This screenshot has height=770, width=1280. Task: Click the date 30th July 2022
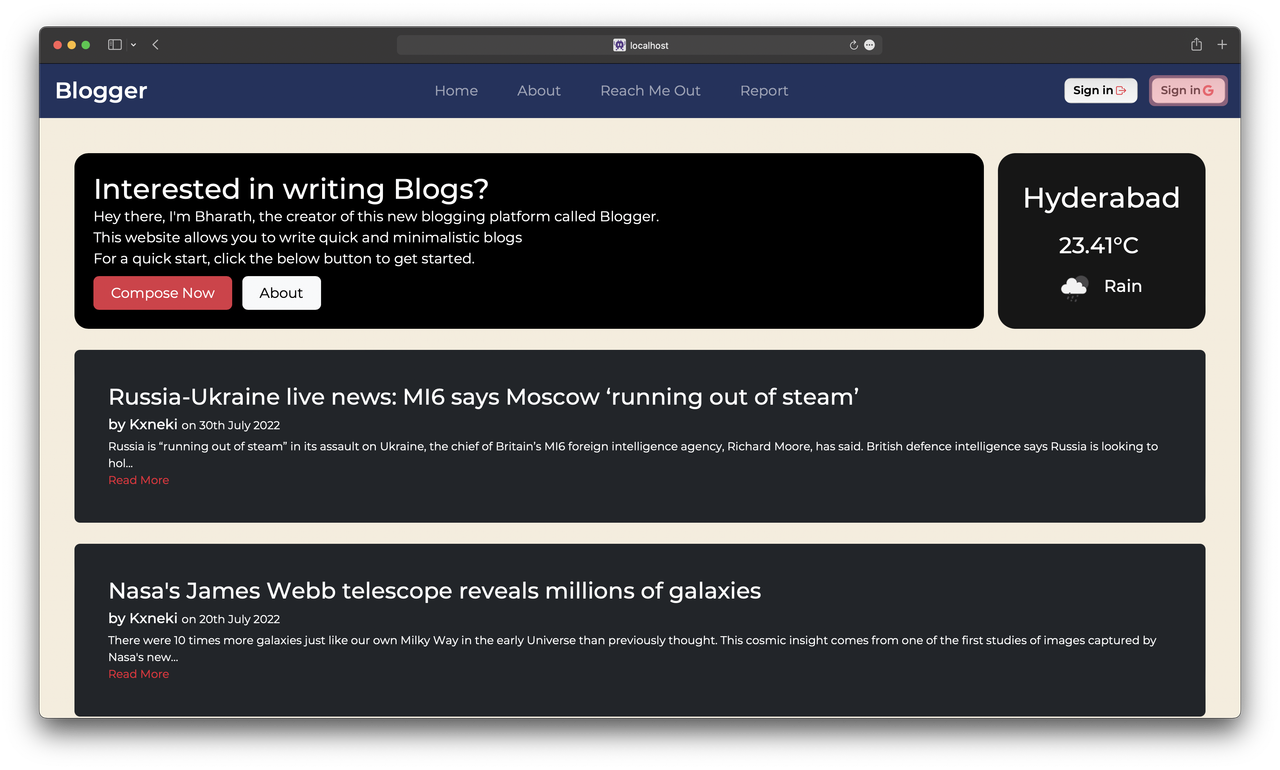pyautogui.click(x=239, y=425)
